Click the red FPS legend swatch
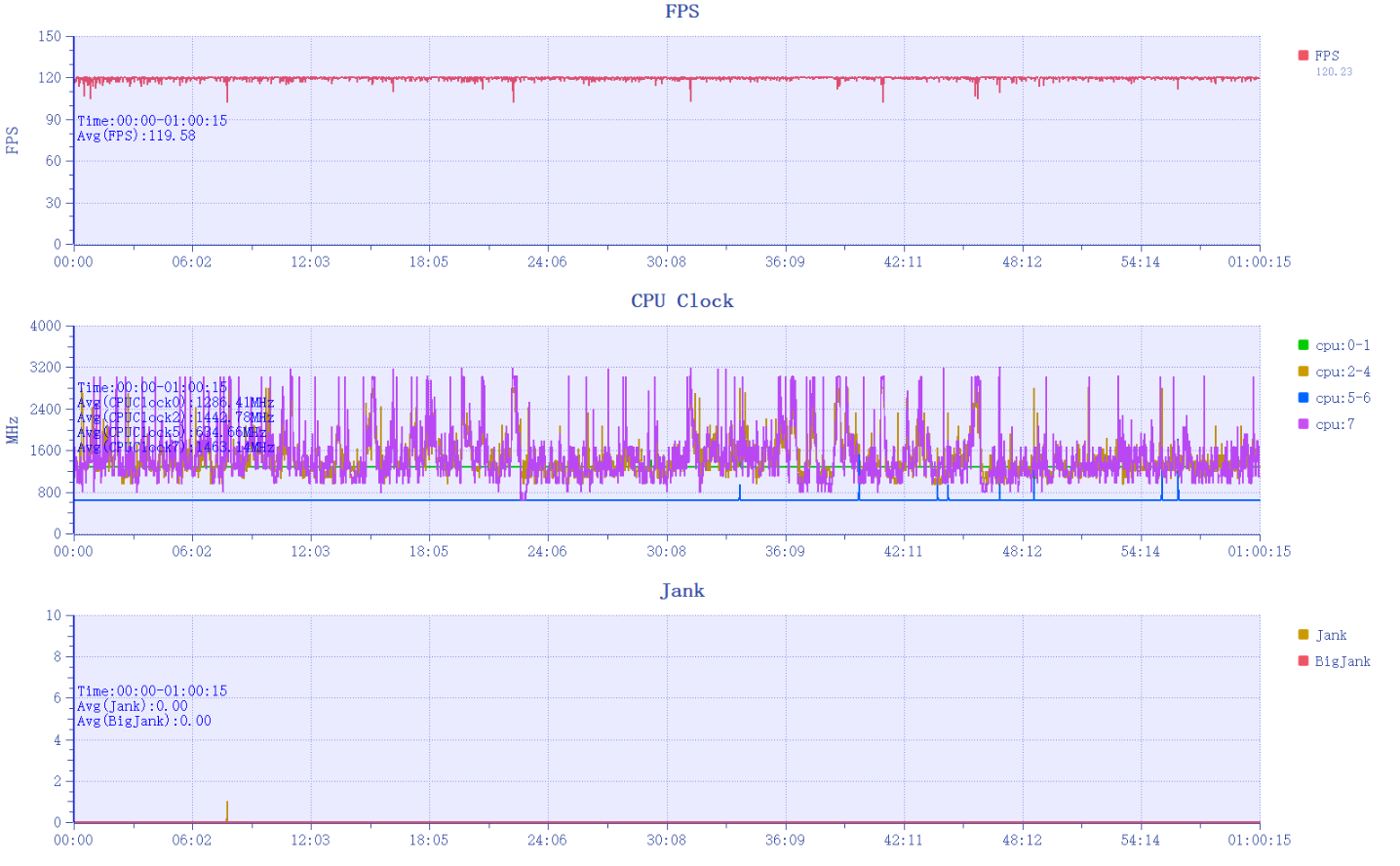 [1303, 56]
